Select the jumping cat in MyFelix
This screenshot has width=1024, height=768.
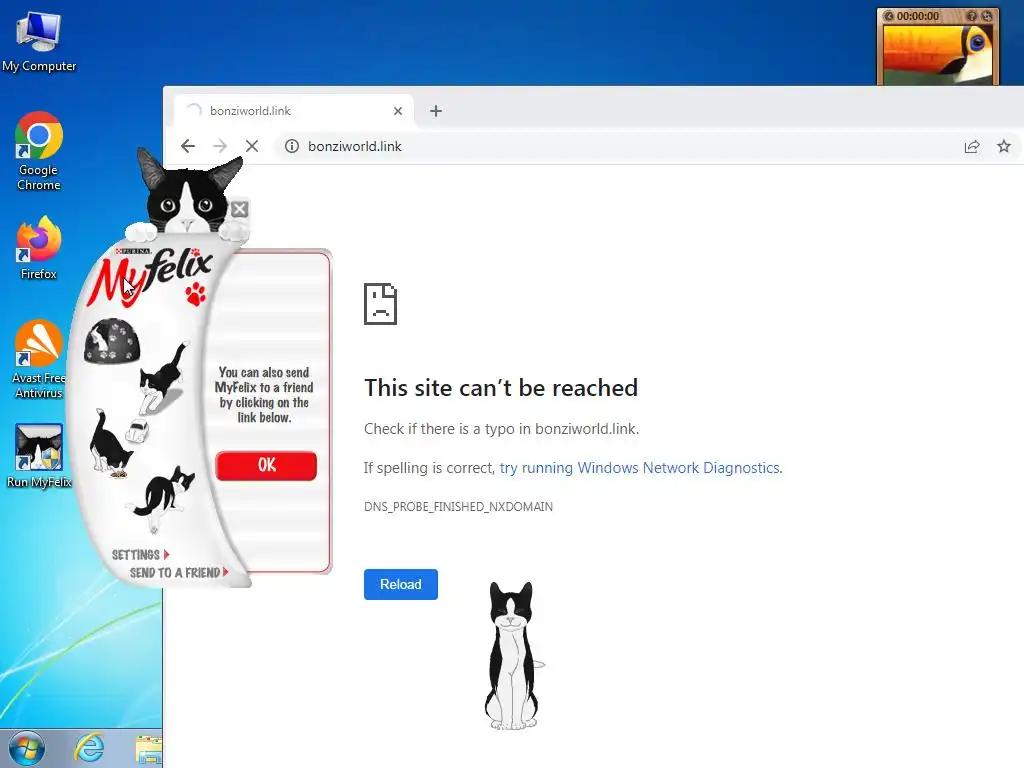tap(163, 377)
